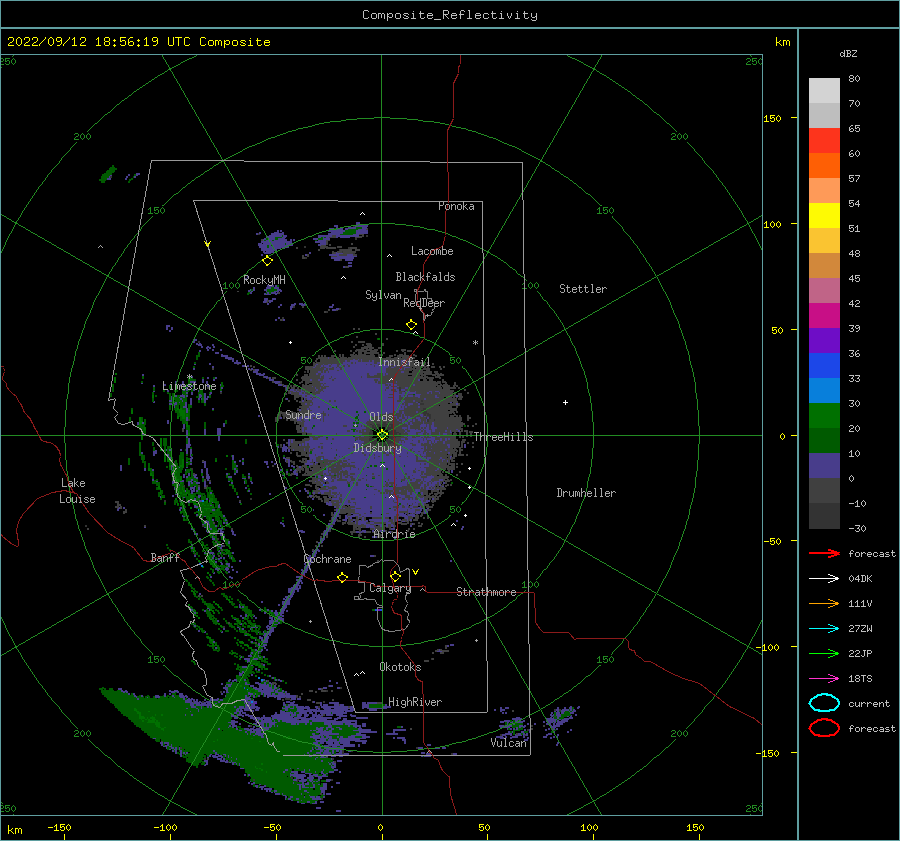Click the Blackfalds city label

point(425,277)
